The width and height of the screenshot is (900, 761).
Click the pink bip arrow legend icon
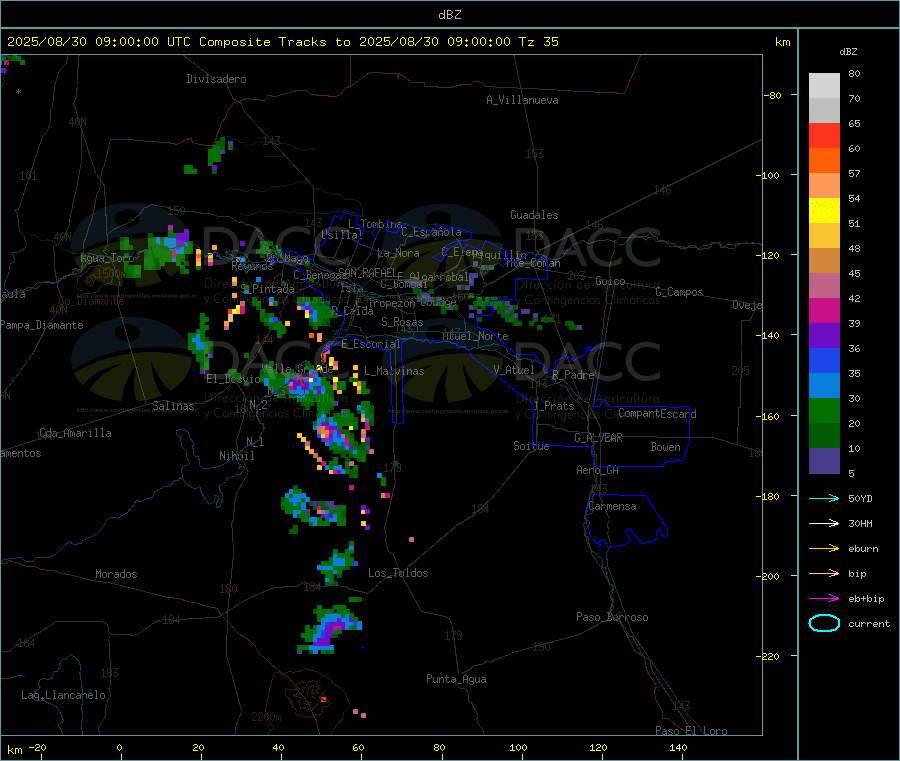coord(824,573)
